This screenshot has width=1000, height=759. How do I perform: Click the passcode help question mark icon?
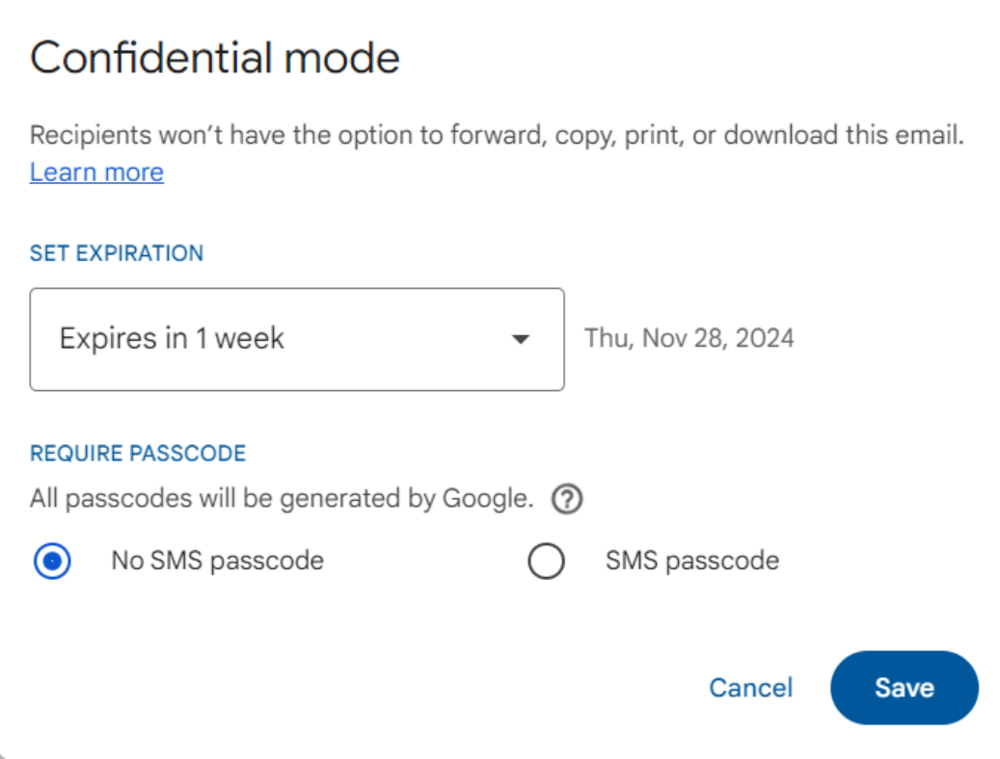pos(566,498)
